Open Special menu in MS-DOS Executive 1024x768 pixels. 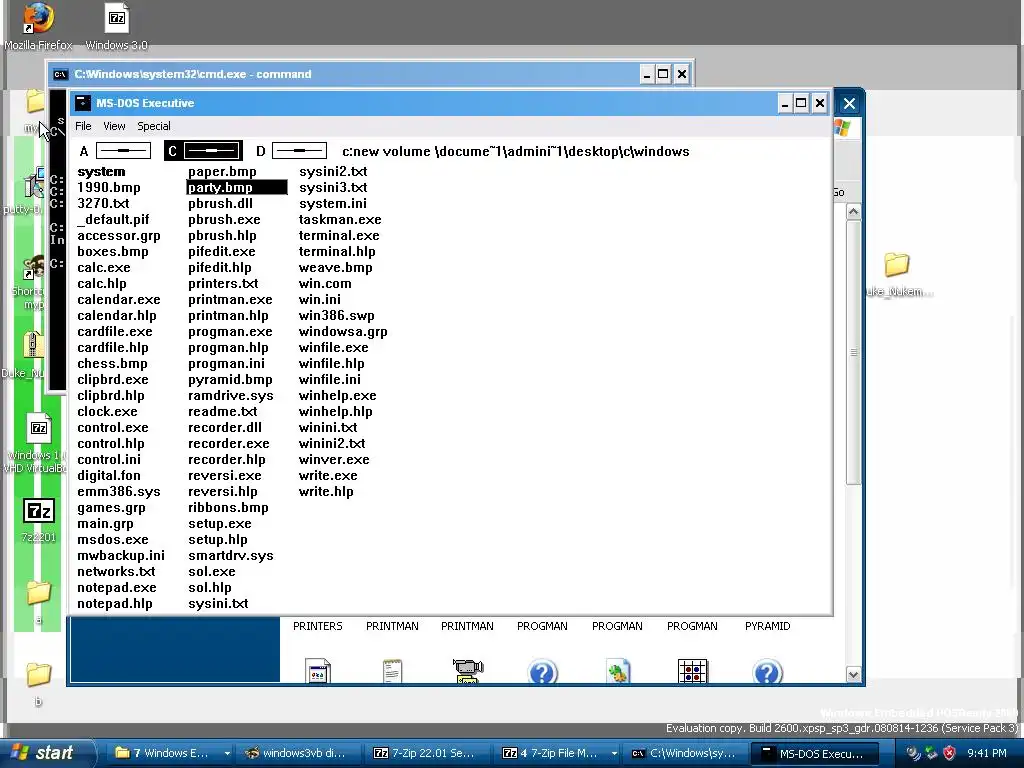coord(153,126)
